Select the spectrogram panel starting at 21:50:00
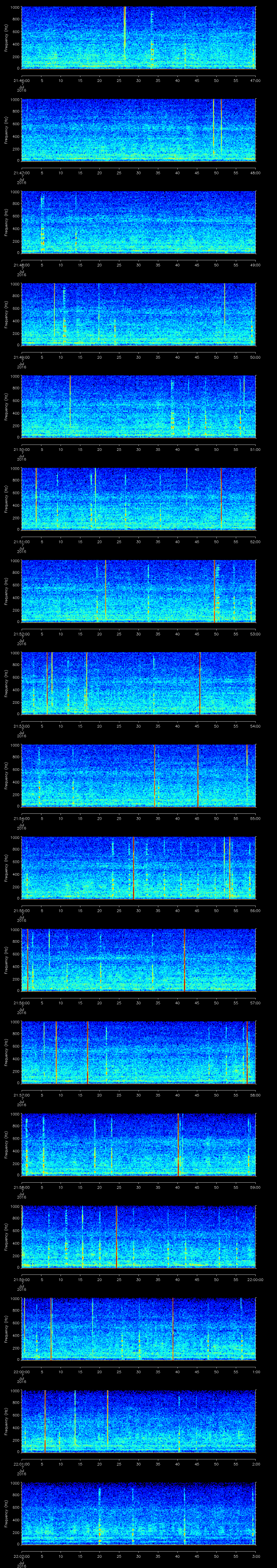This screenshot has width=277, height=1568. 139,407
